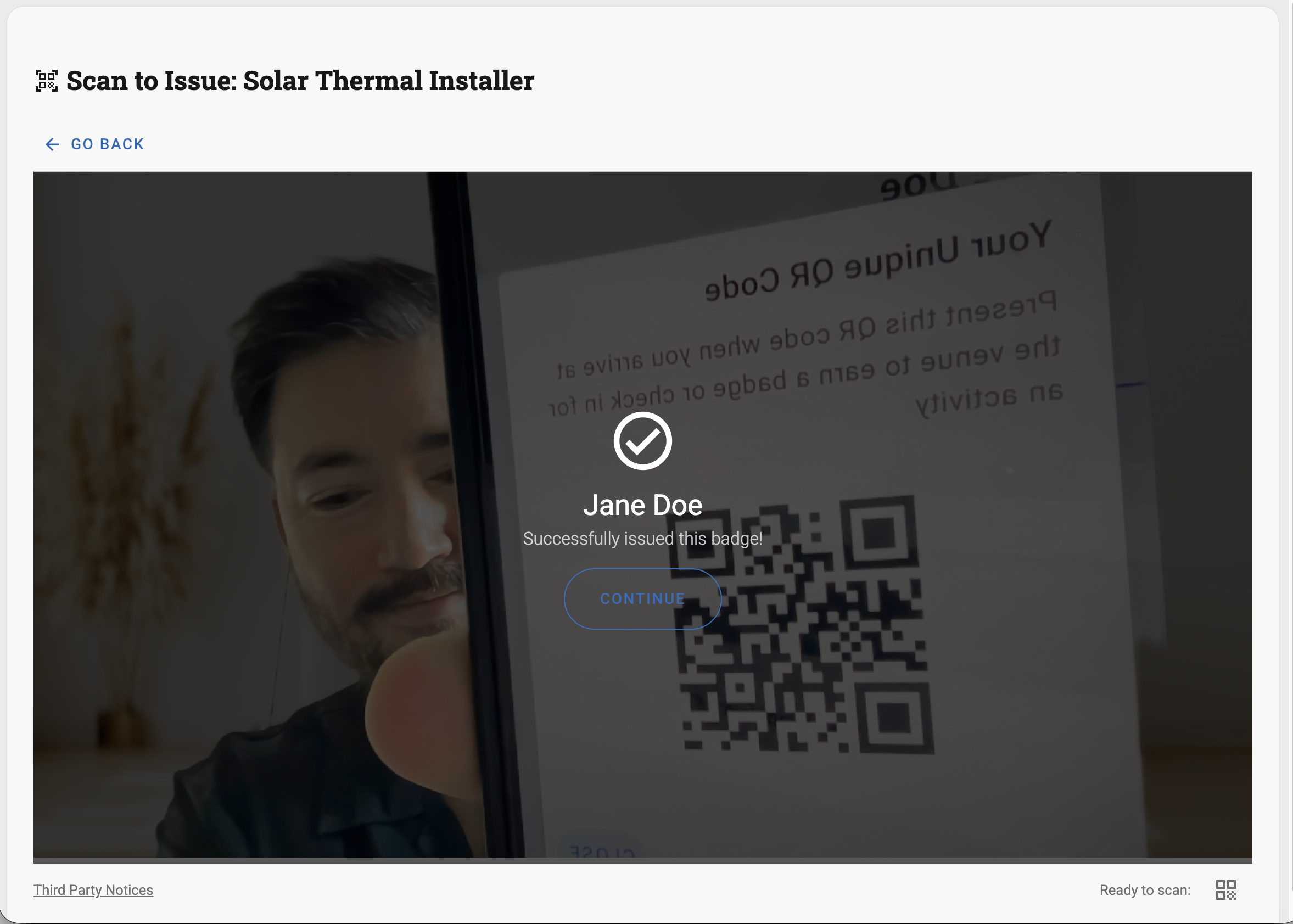The image size is (1293, 924).
Task: Click the QR status icon at bottom right
Action: (1225, 890)
